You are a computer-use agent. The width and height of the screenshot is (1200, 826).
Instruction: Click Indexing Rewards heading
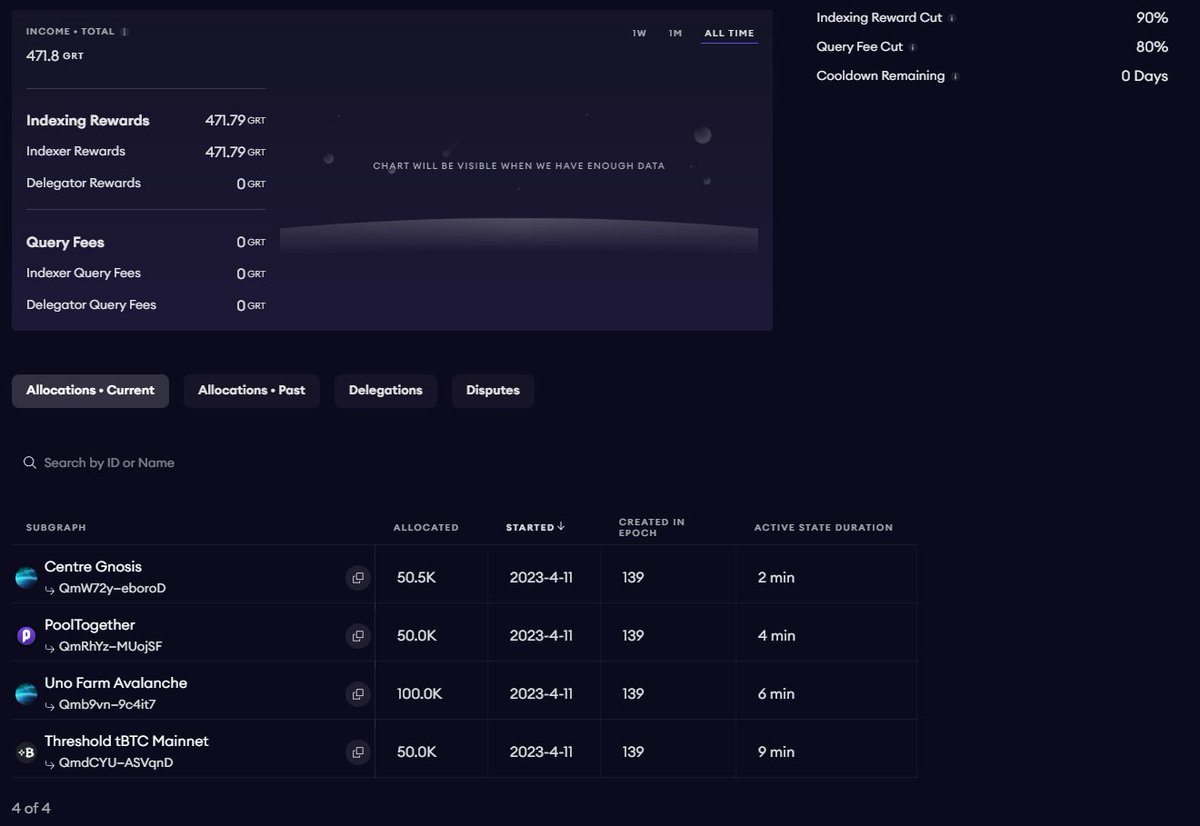(x=88, y=120)
